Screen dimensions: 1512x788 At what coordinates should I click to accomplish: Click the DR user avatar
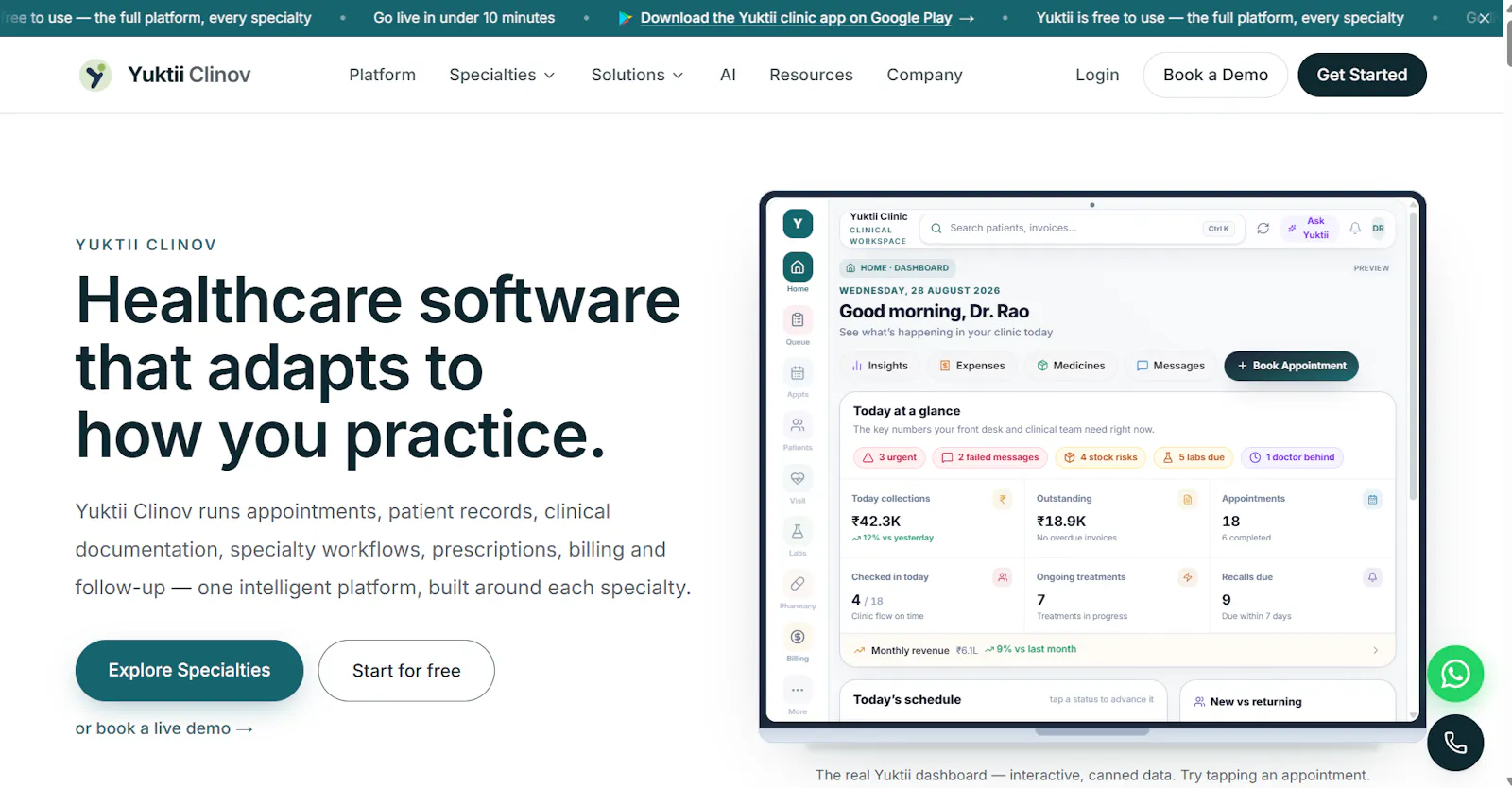pos(1378,229)
